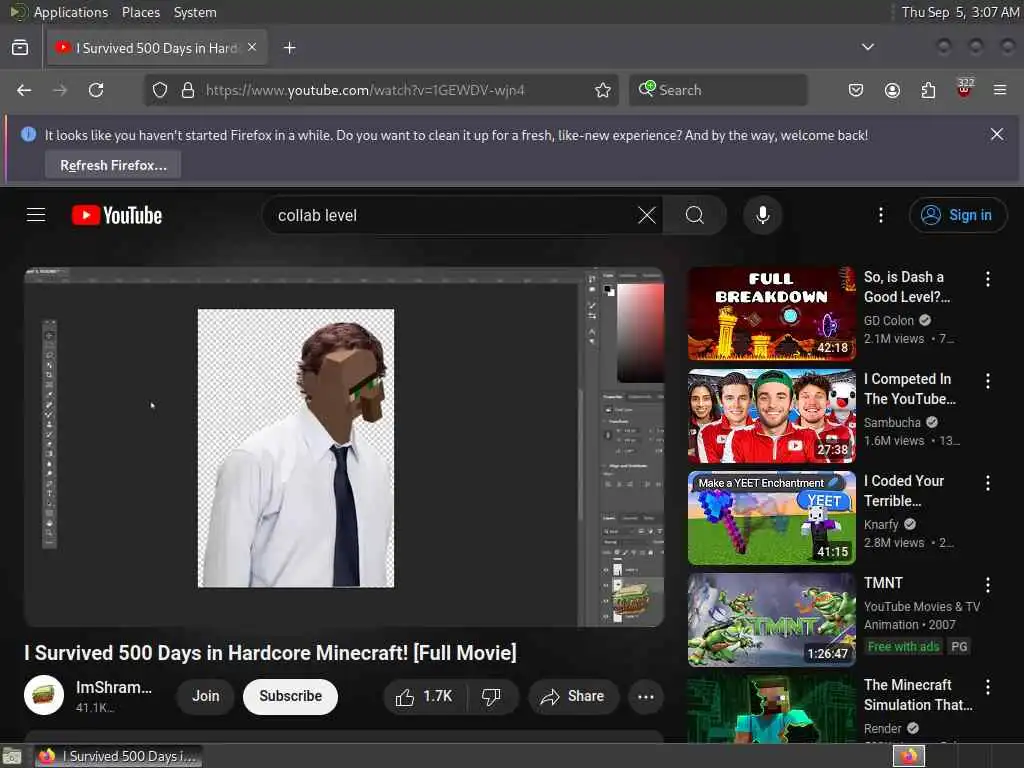Open the tracking protection shield
Image resolution: width=1024 pixels, height=768 pixels.
click(x=160, y=90)
